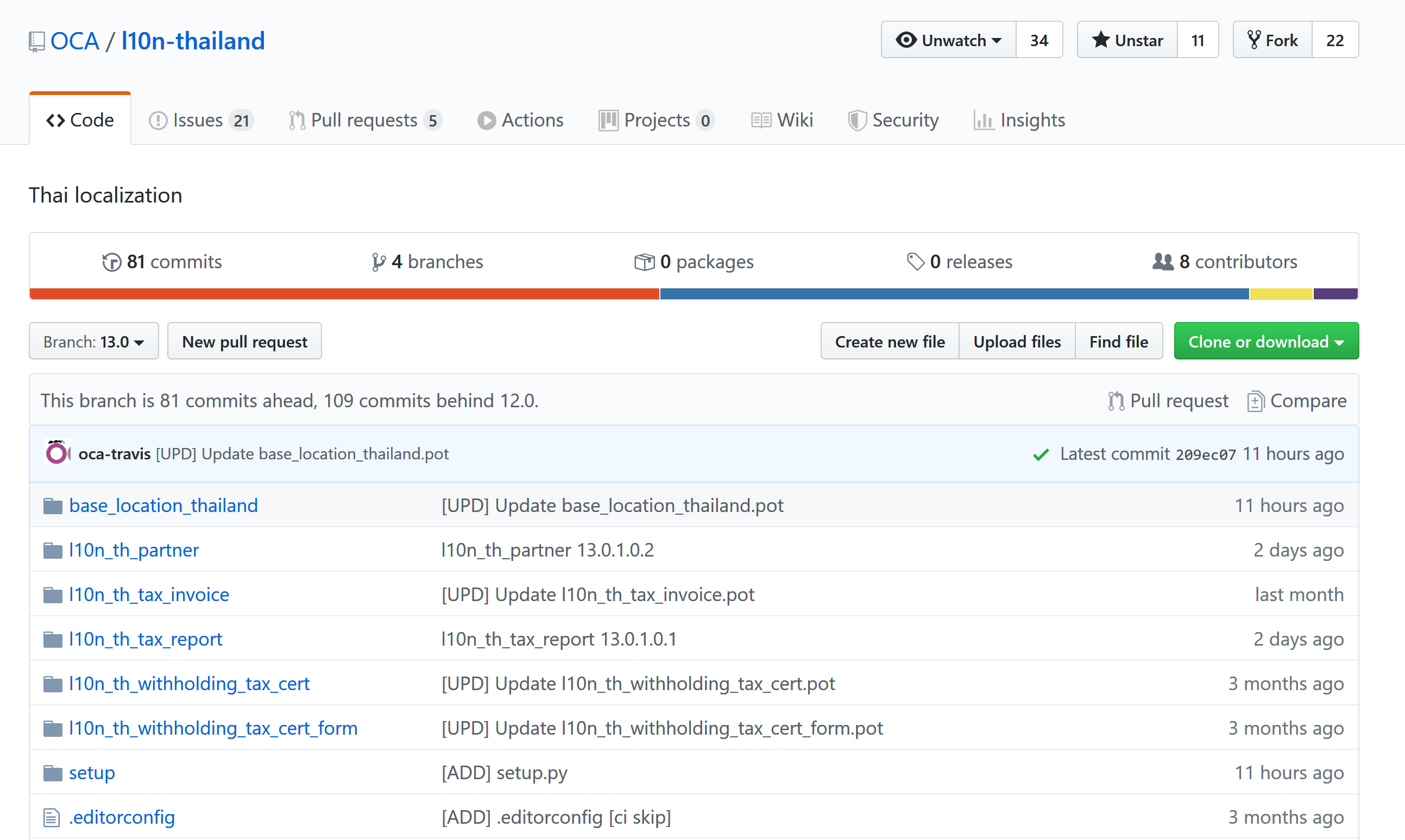This screenshot has height=840, width=1405.
Task: Click the repository book icon beside OCA
Action: (36, 41)
